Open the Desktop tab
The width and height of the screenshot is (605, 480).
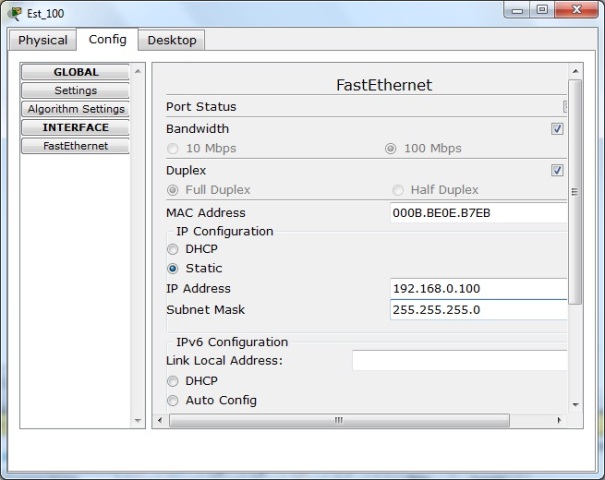coord(172,40)
